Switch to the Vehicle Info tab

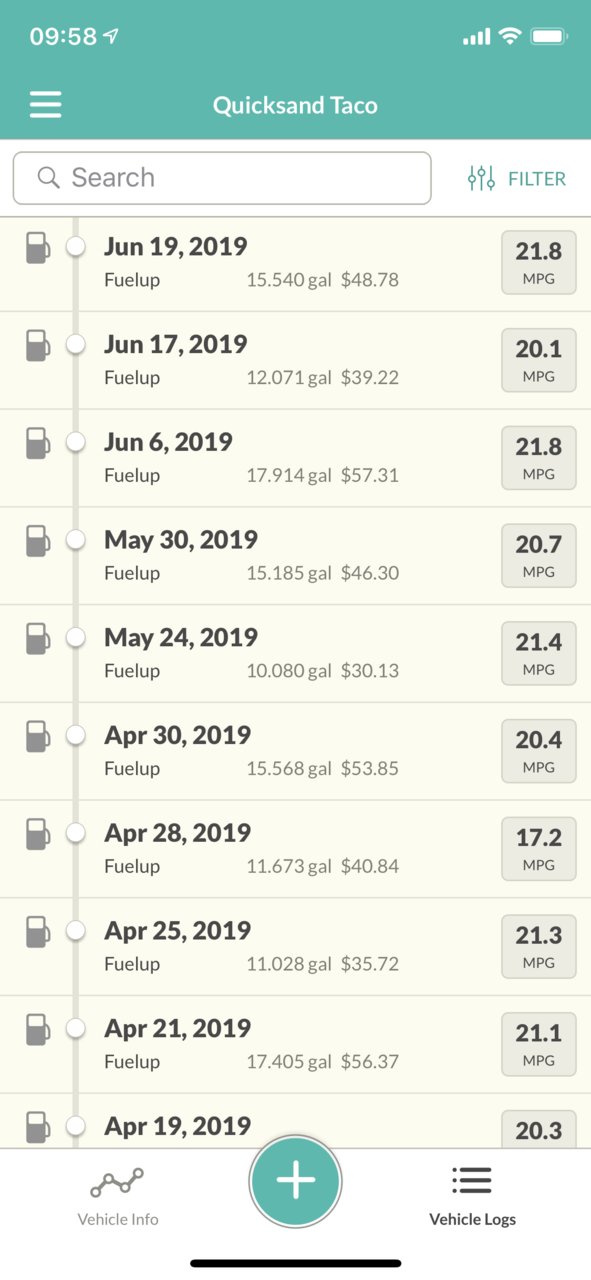pos(118,1197)
